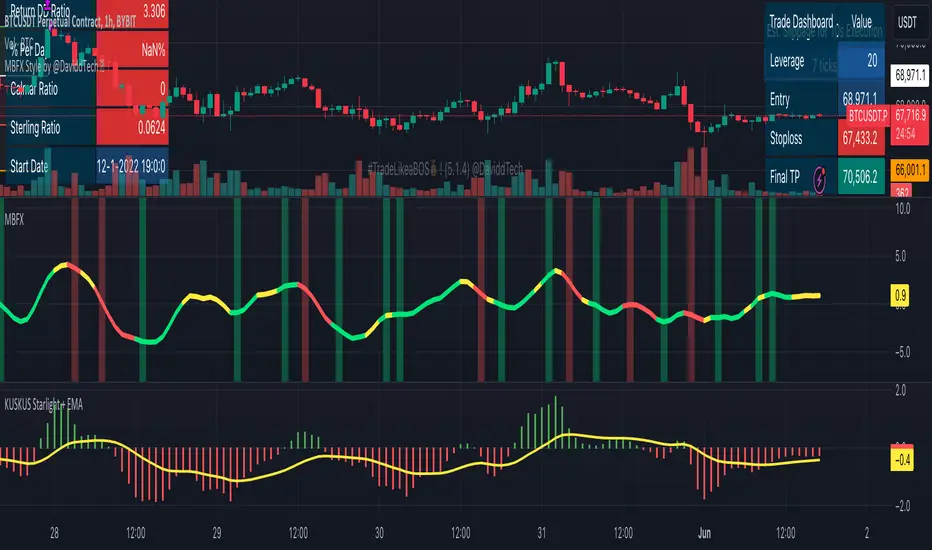This screenshot has height=550, width=932.
Task: Click the Leverage value 20 cell
Action: pyautogui.click(x=861, y=61)
